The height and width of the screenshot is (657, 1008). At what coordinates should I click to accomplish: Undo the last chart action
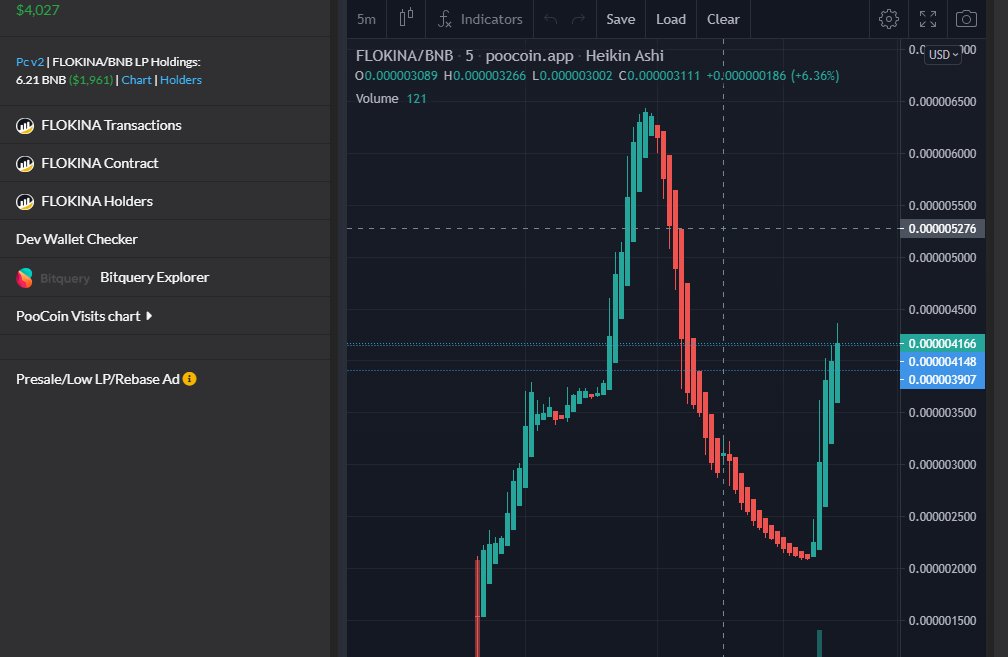coord(550,19)
